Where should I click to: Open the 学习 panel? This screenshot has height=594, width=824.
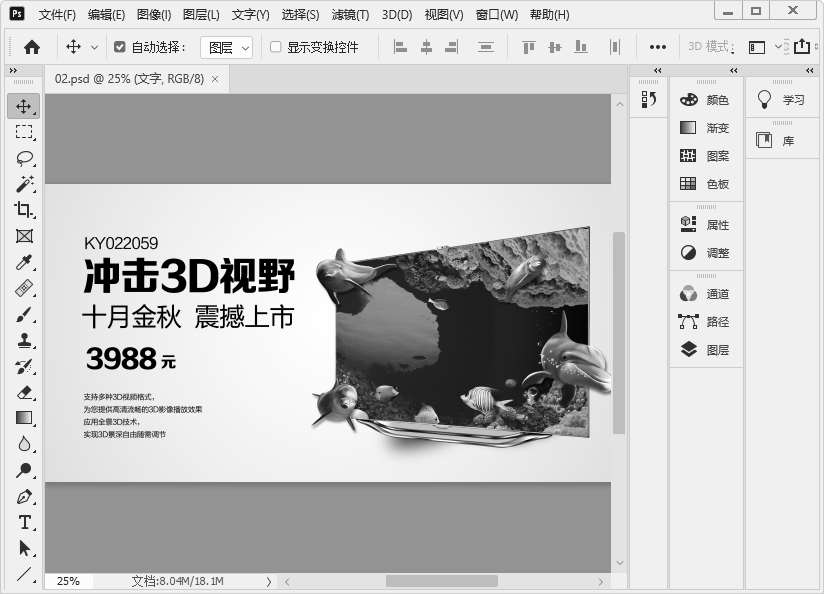pyautogui.click(x=782, y=100)
